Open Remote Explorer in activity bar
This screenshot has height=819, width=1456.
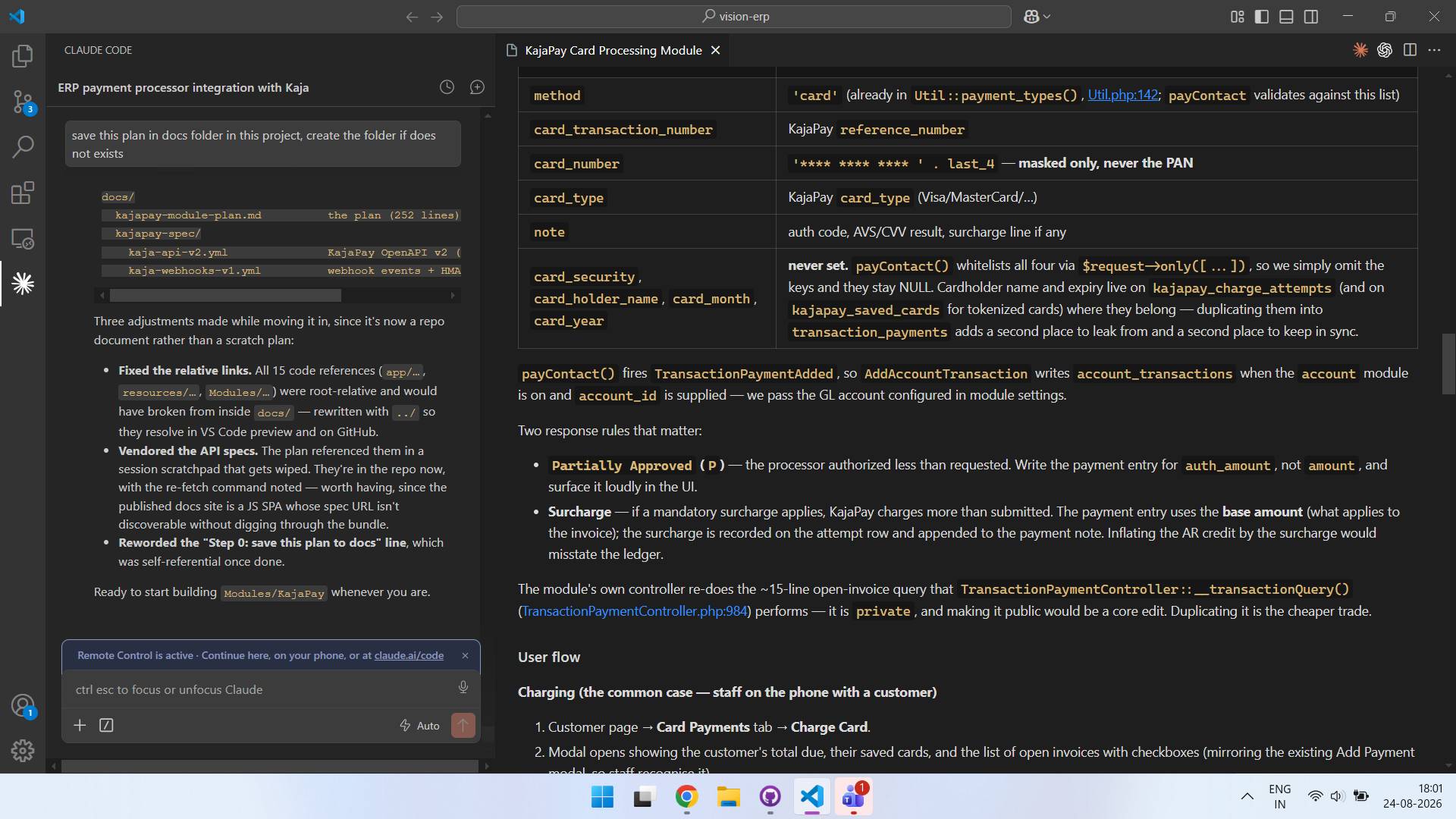coord(23,239)
